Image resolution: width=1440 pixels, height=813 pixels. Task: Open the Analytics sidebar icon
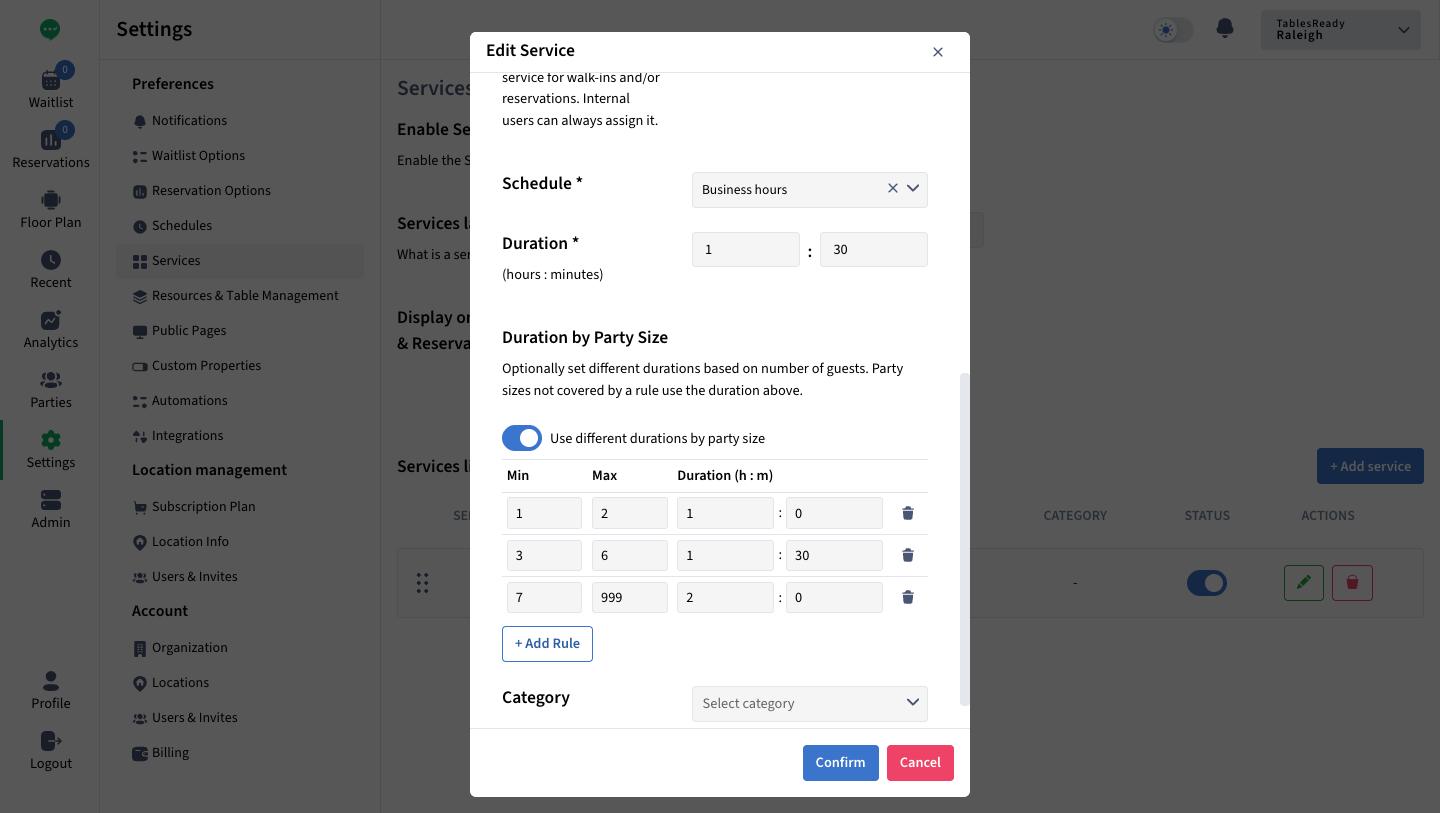point(51,330)
